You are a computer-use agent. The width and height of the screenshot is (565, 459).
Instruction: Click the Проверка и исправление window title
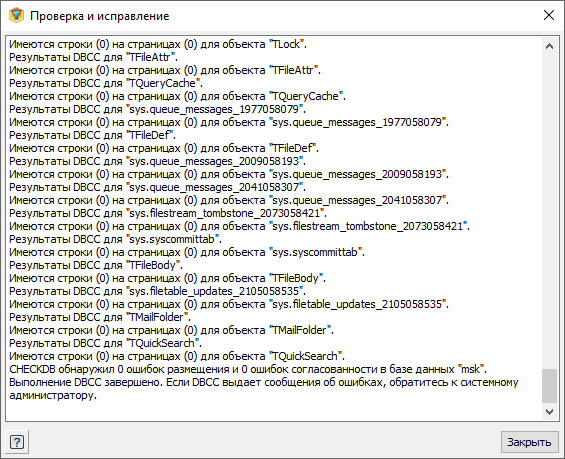(99, 16)
